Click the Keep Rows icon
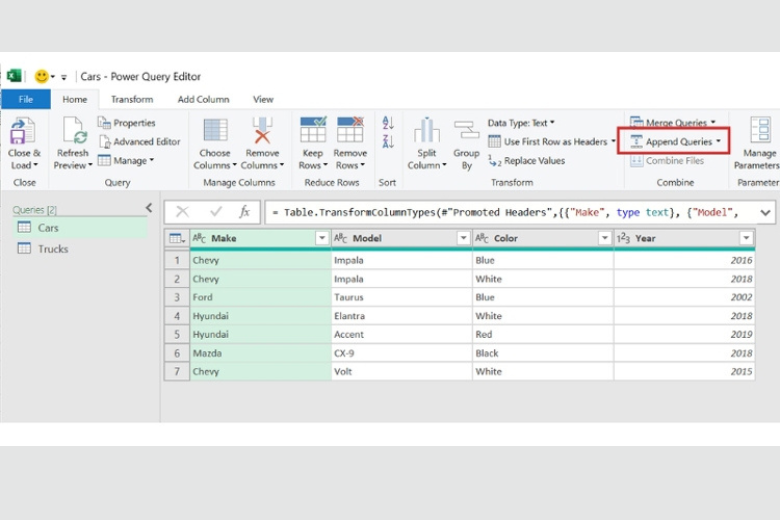 (x=312, y=131)
